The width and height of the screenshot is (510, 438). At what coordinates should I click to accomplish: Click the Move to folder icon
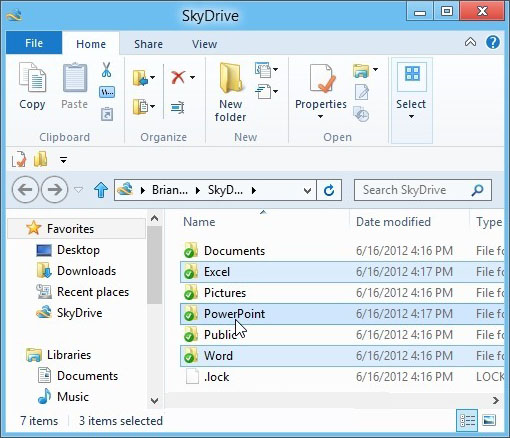140,78
